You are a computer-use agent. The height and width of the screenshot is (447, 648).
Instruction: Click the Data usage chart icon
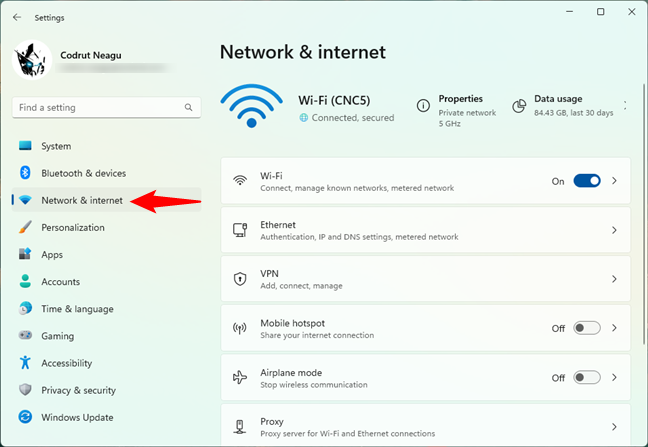tap(519, 105)
